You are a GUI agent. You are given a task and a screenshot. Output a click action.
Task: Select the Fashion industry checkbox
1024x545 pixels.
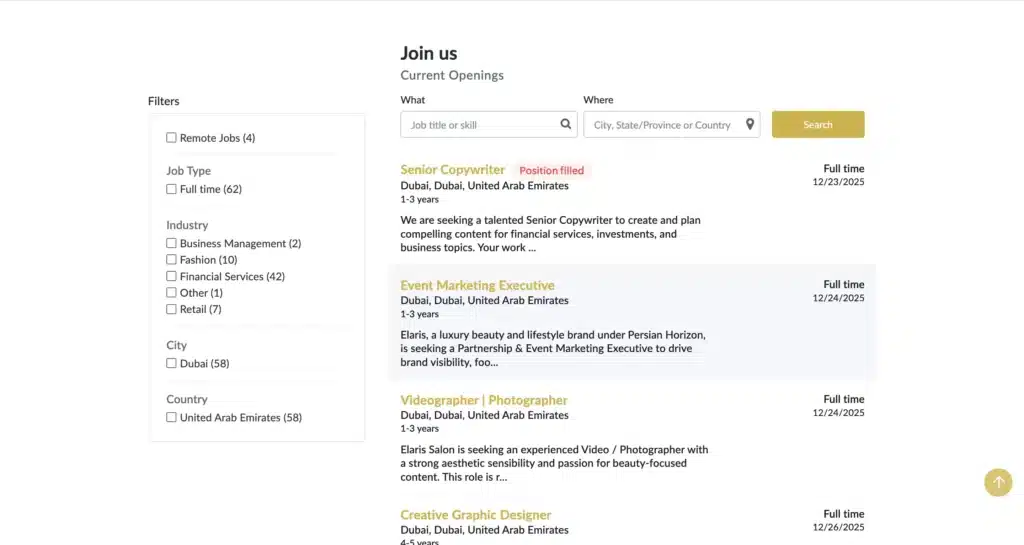tap(171, 260)
